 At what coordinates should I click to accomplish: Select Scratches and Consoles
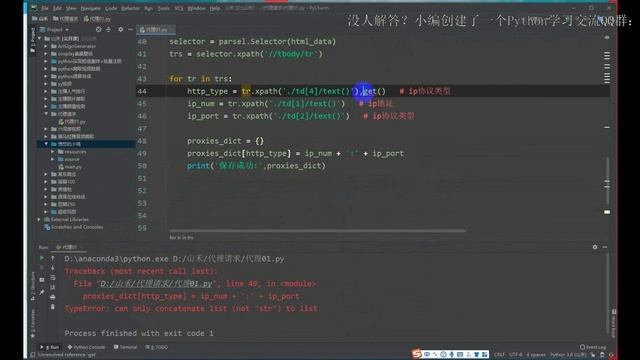pos(73,227)
